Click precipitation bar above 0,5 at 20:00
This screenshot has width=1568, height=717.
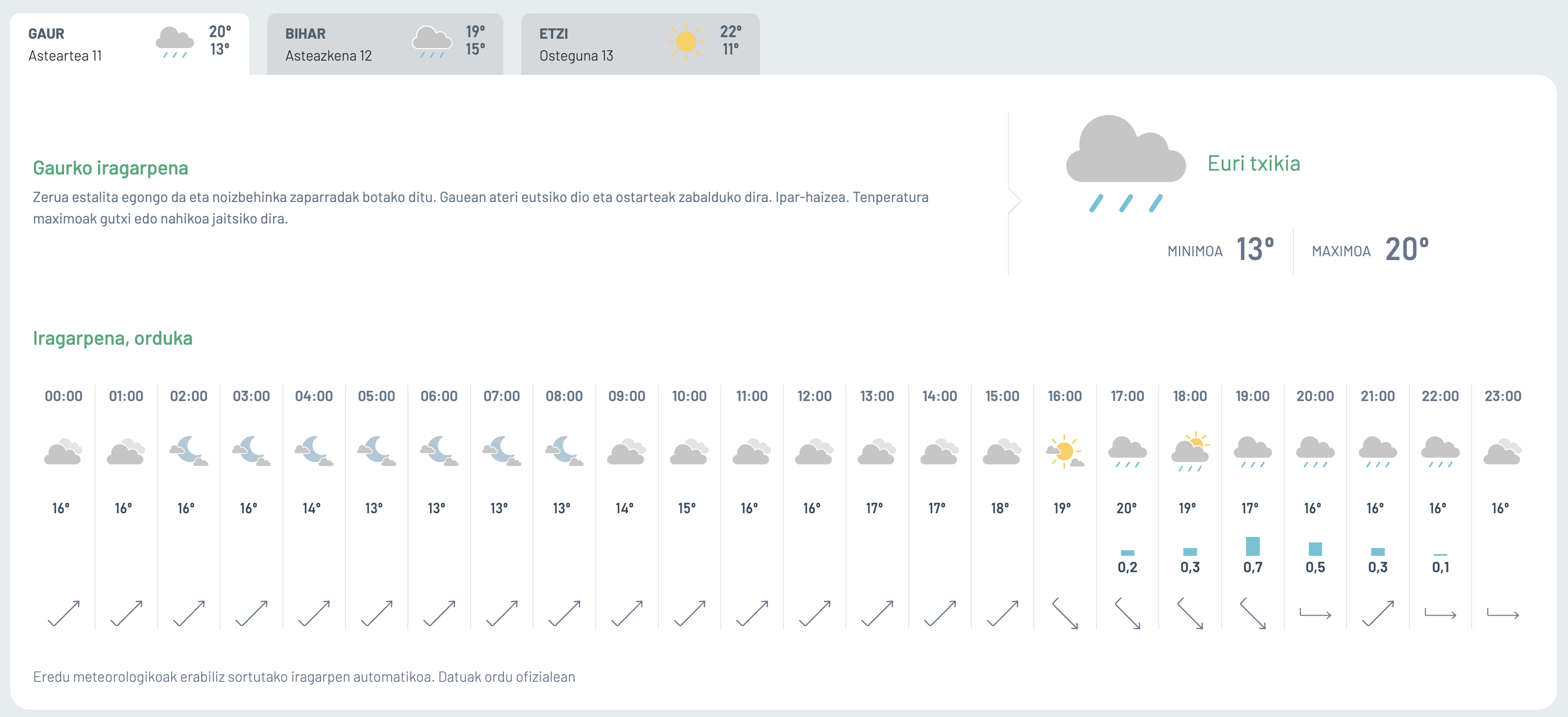(x=1315, y=549)
